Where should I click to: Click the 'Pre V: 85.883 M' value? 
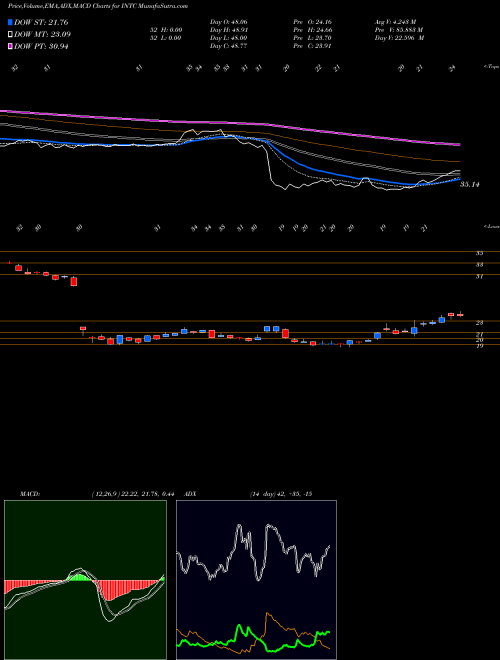pos(399,29)
